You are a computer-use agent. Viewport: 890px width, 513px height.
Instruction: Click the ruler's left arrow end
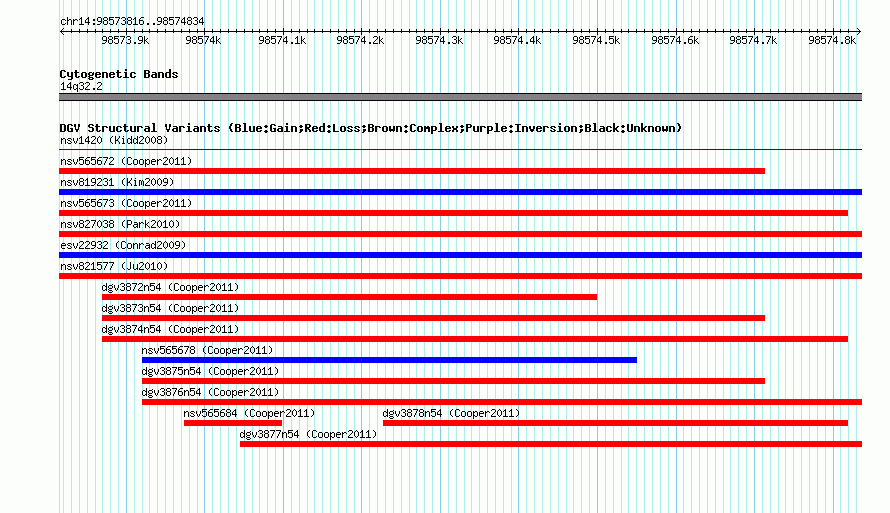pyautogui.click(x=62, y=31)
